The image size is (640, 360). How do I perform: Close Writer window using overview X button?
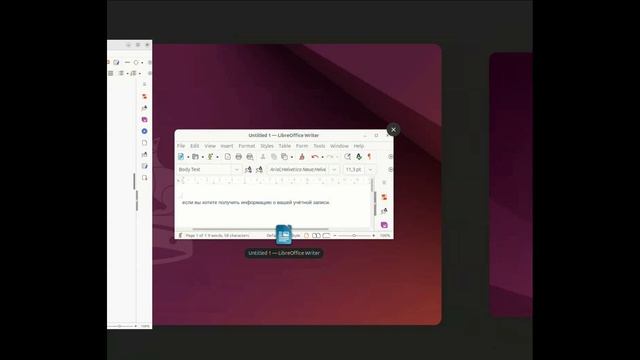393,130
